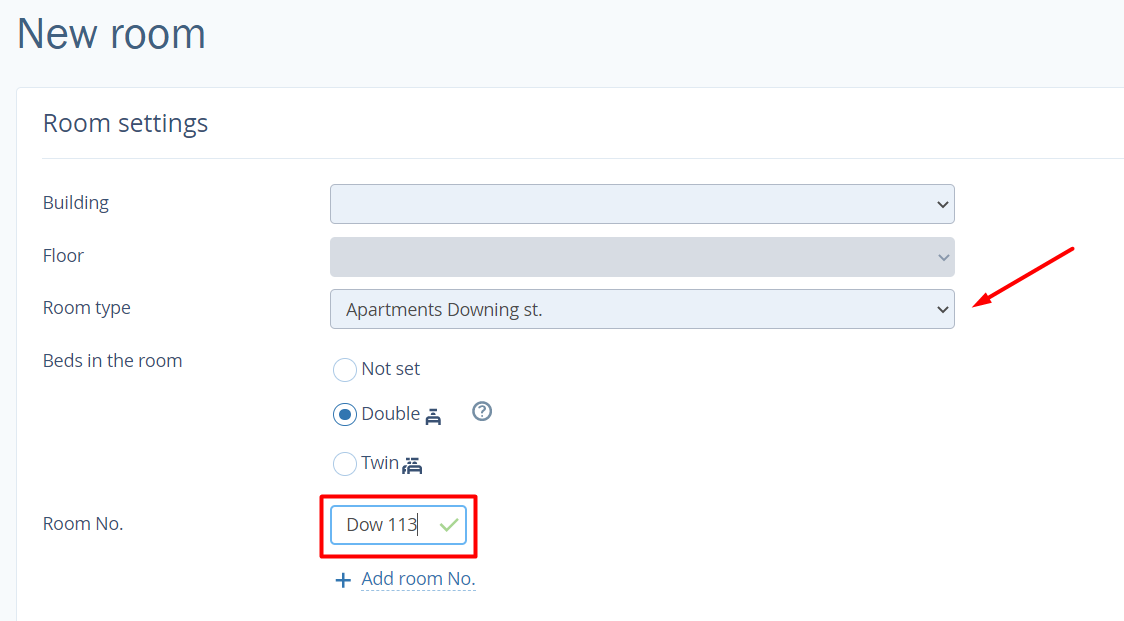Click the Floor dropdown chevron arrow
1124x621 pixels.
(x=943, y=257)
